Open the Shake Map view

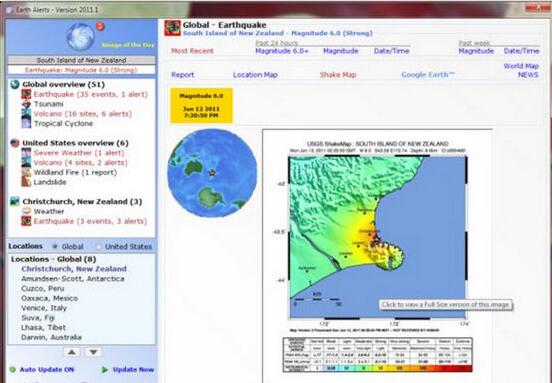pos(338,75)
